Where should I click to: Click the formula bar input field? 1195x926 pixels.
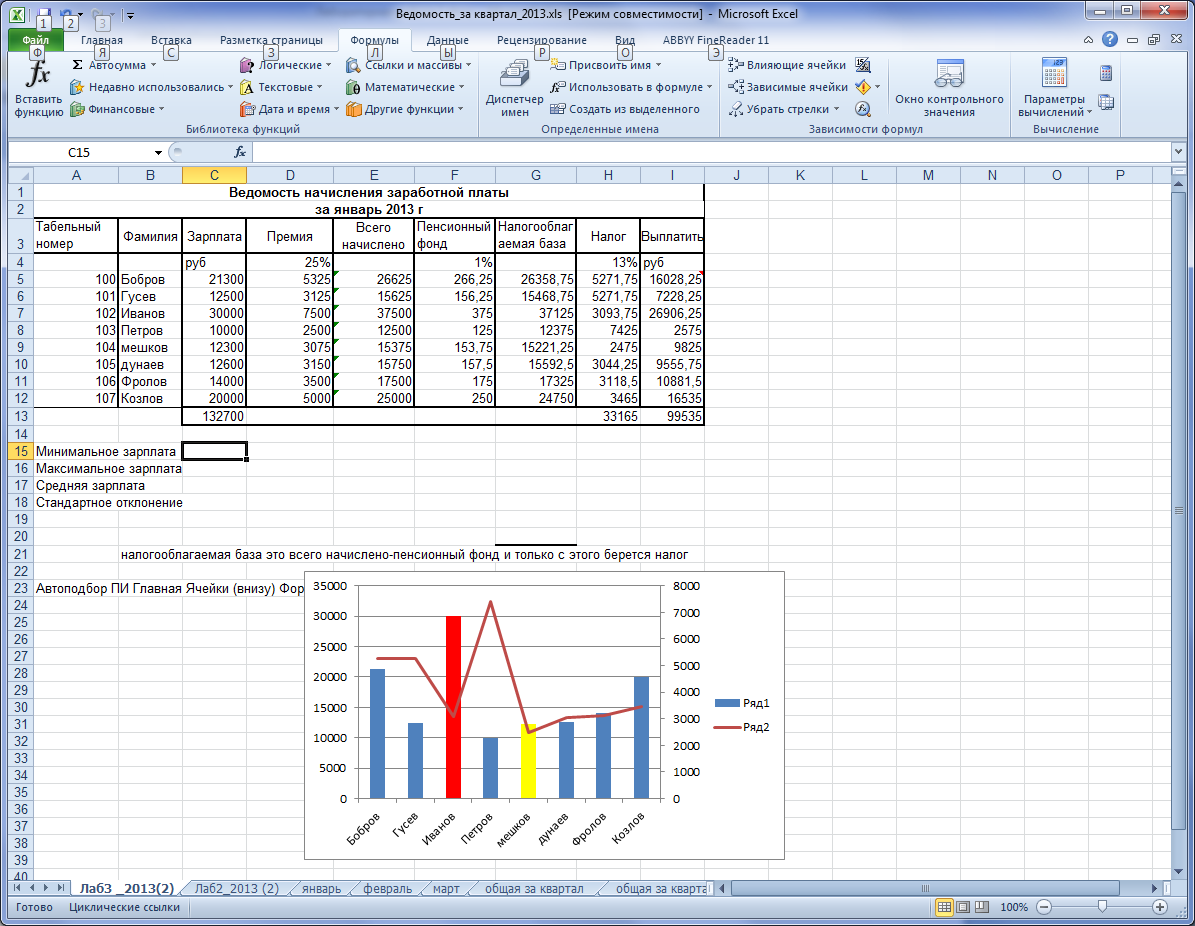point(712,152)
